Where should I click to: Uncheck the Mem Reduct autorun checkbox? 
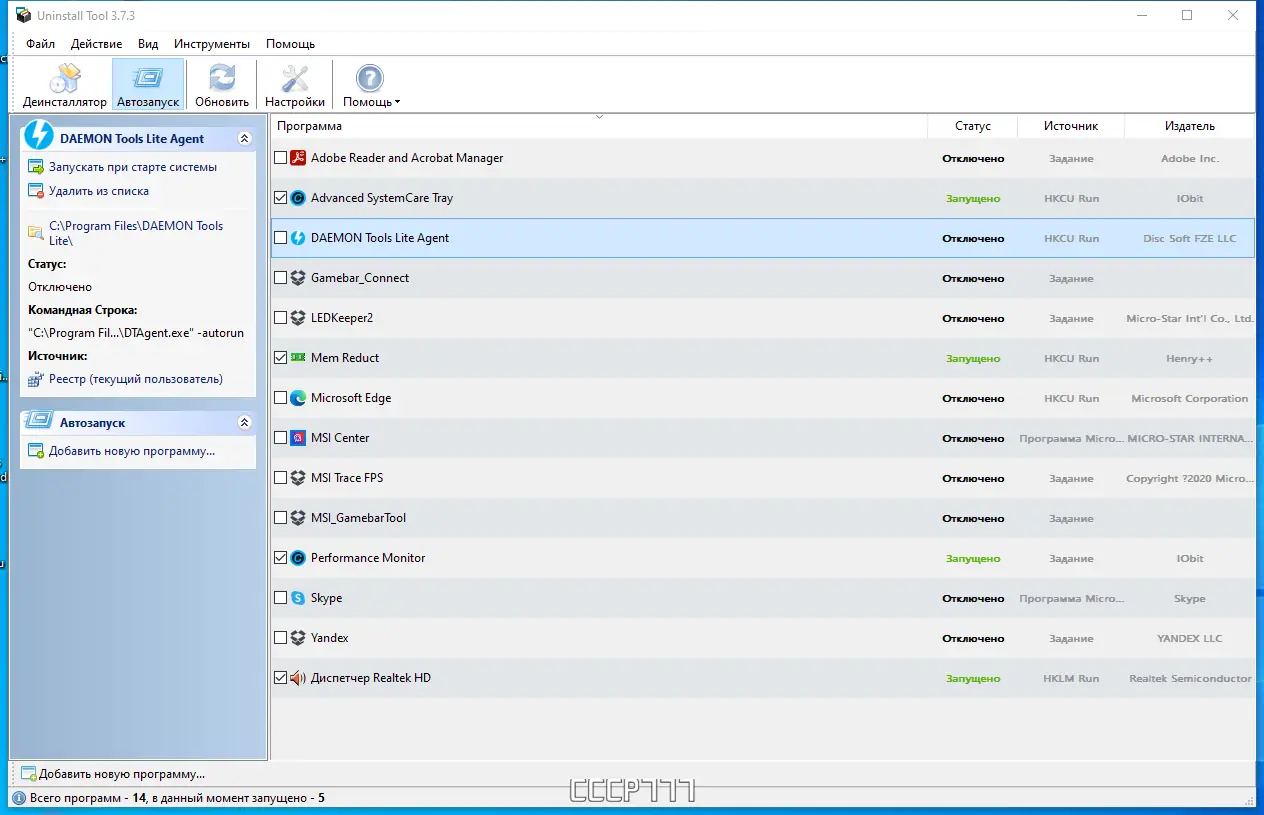pyautogui.click(x=280, y=358)
